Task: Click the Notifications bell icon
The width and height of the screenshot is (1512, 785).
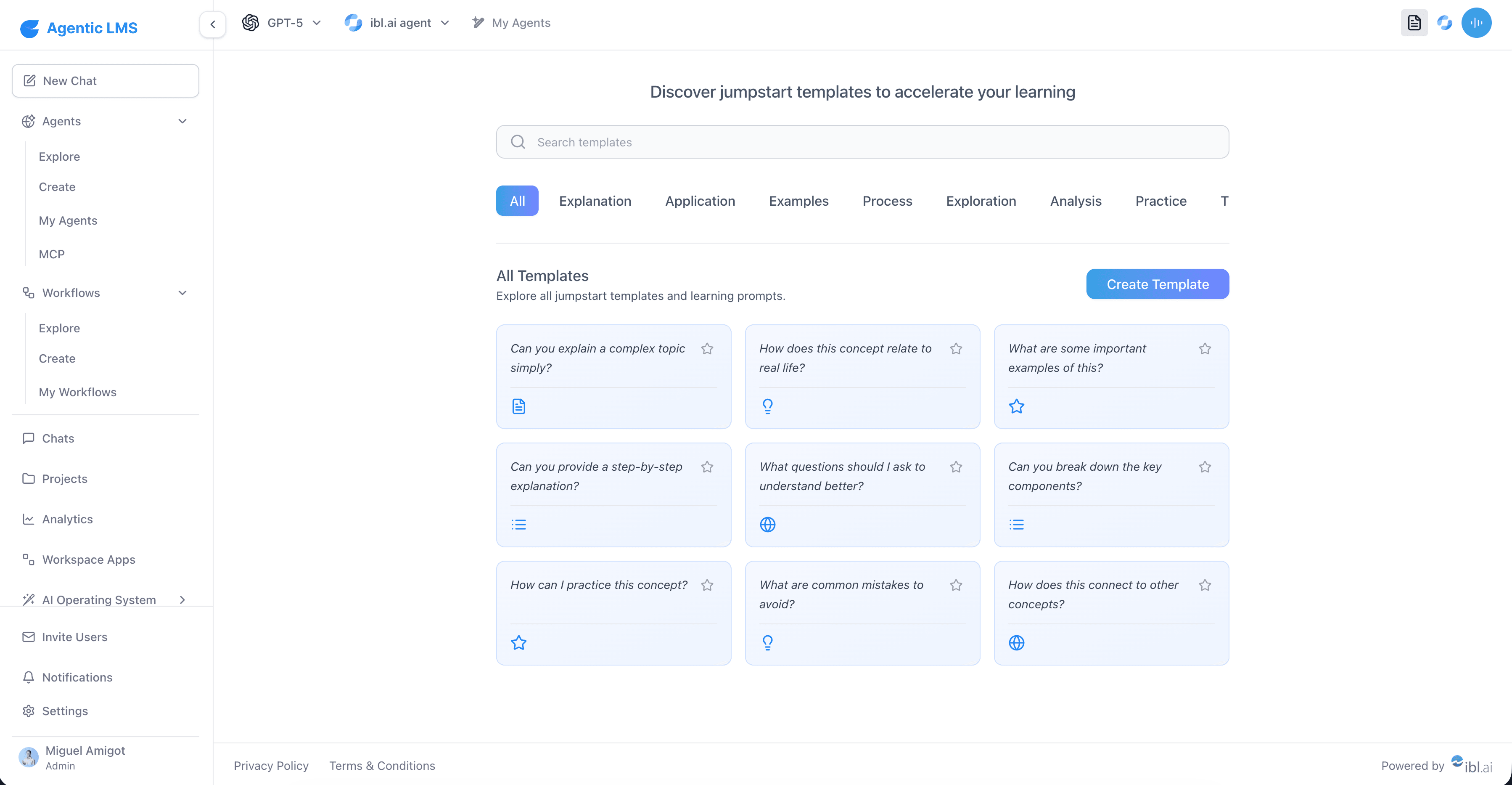Action: pyautogui.click(x=29, y=677)
